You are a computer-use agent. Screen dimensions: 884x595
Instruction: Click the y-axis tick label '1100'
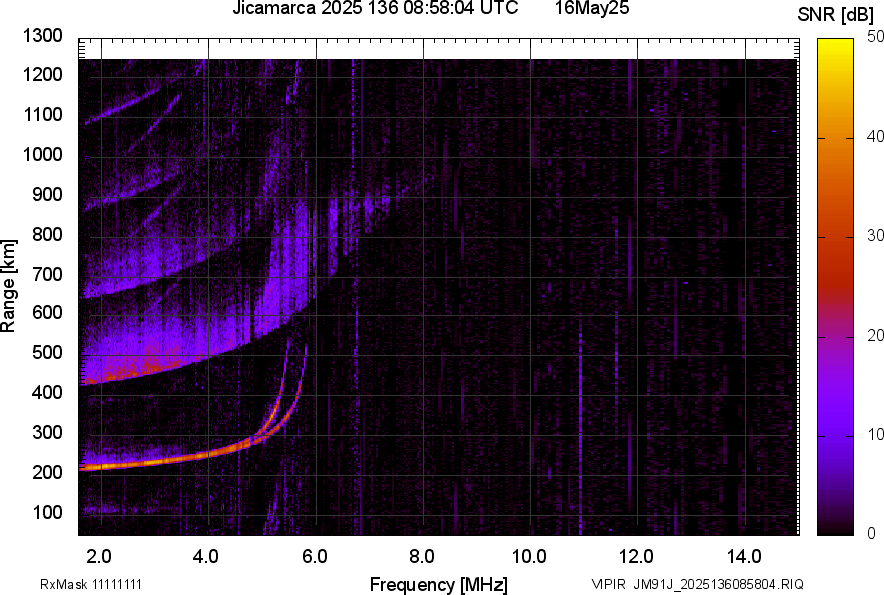click(x=42, y=115)
